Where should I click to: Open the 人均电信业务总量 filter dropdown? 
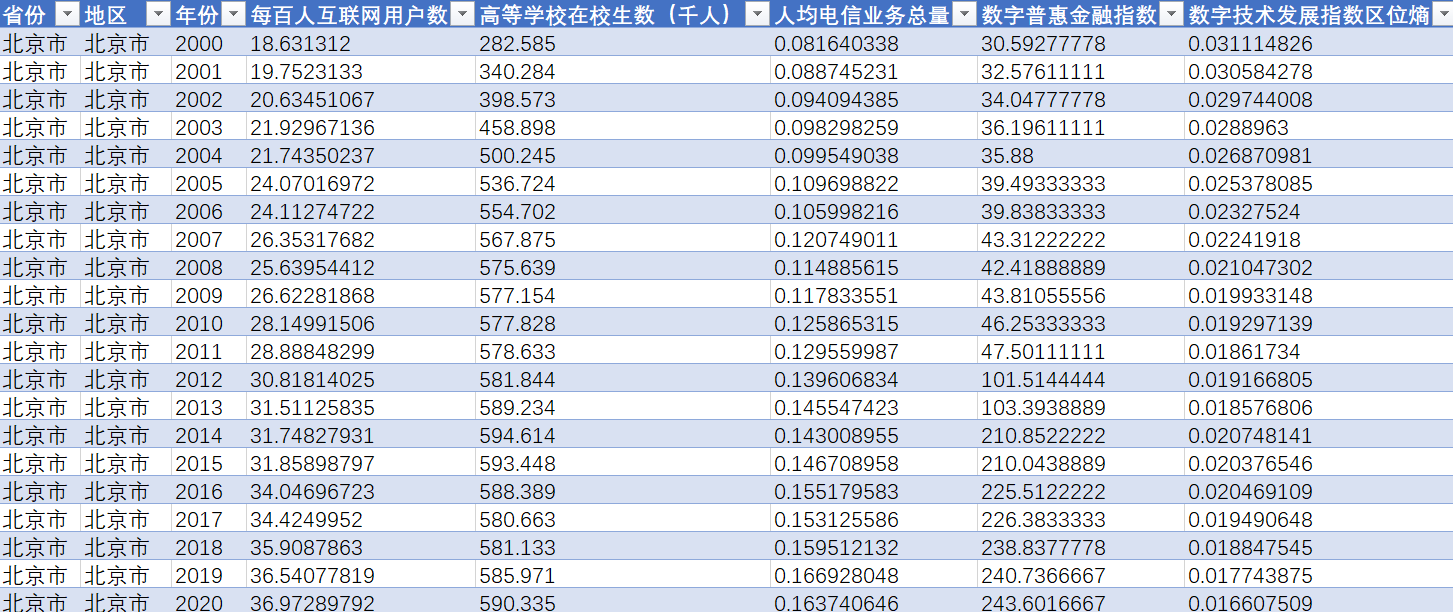(964, 14)
